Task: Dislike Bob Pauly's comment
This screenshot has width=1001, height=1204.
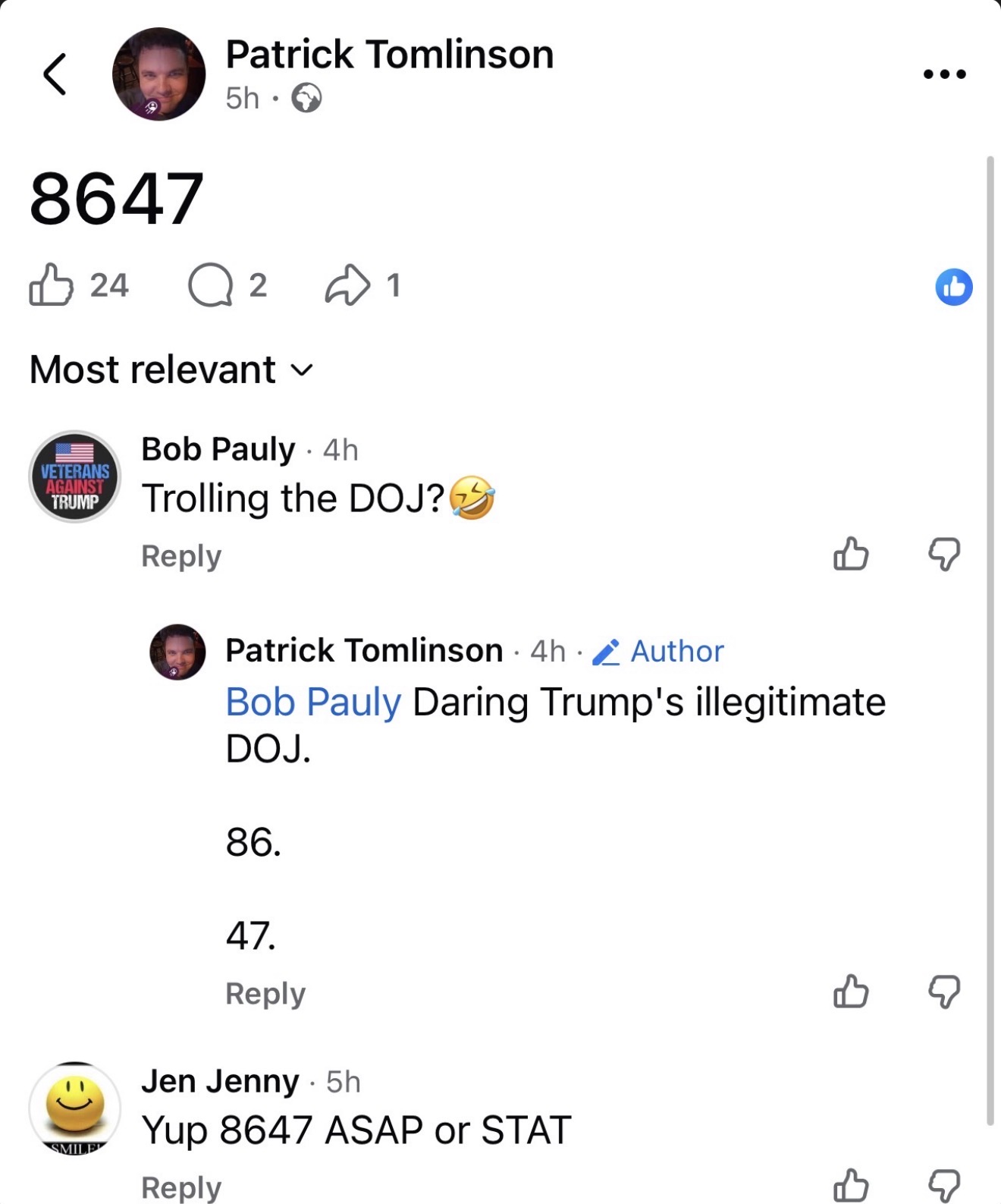Action: coord(944,555)
